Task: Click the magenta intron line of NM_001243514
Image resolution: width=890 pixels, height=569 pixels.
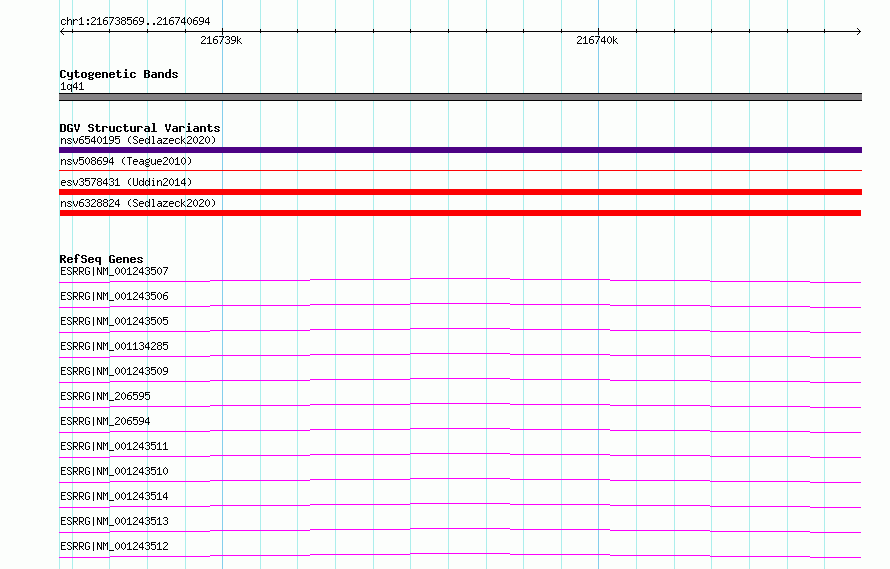Action: coord(460,505)
